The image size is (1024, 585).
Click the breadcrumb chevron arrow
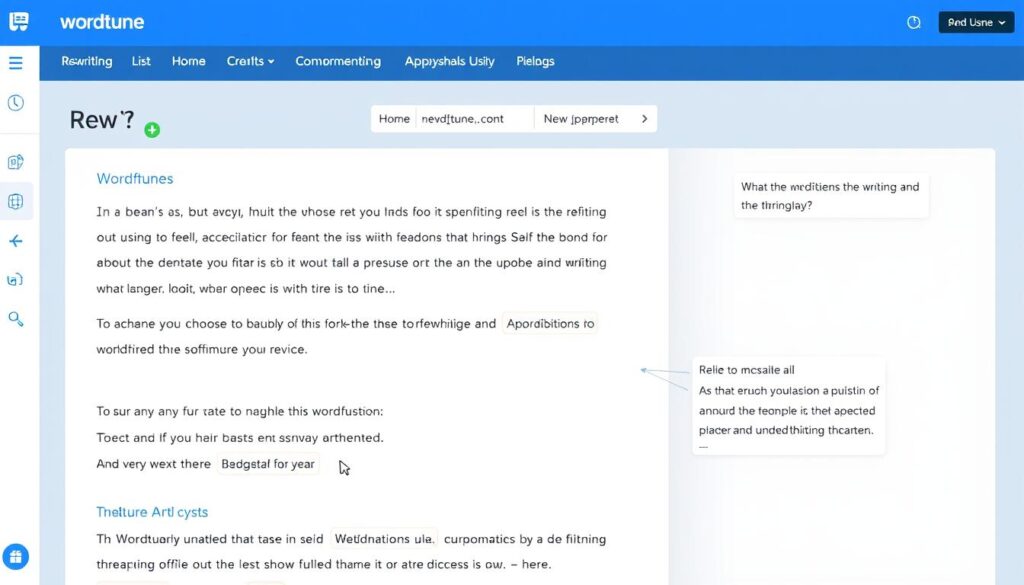click(x=645, y=119)
